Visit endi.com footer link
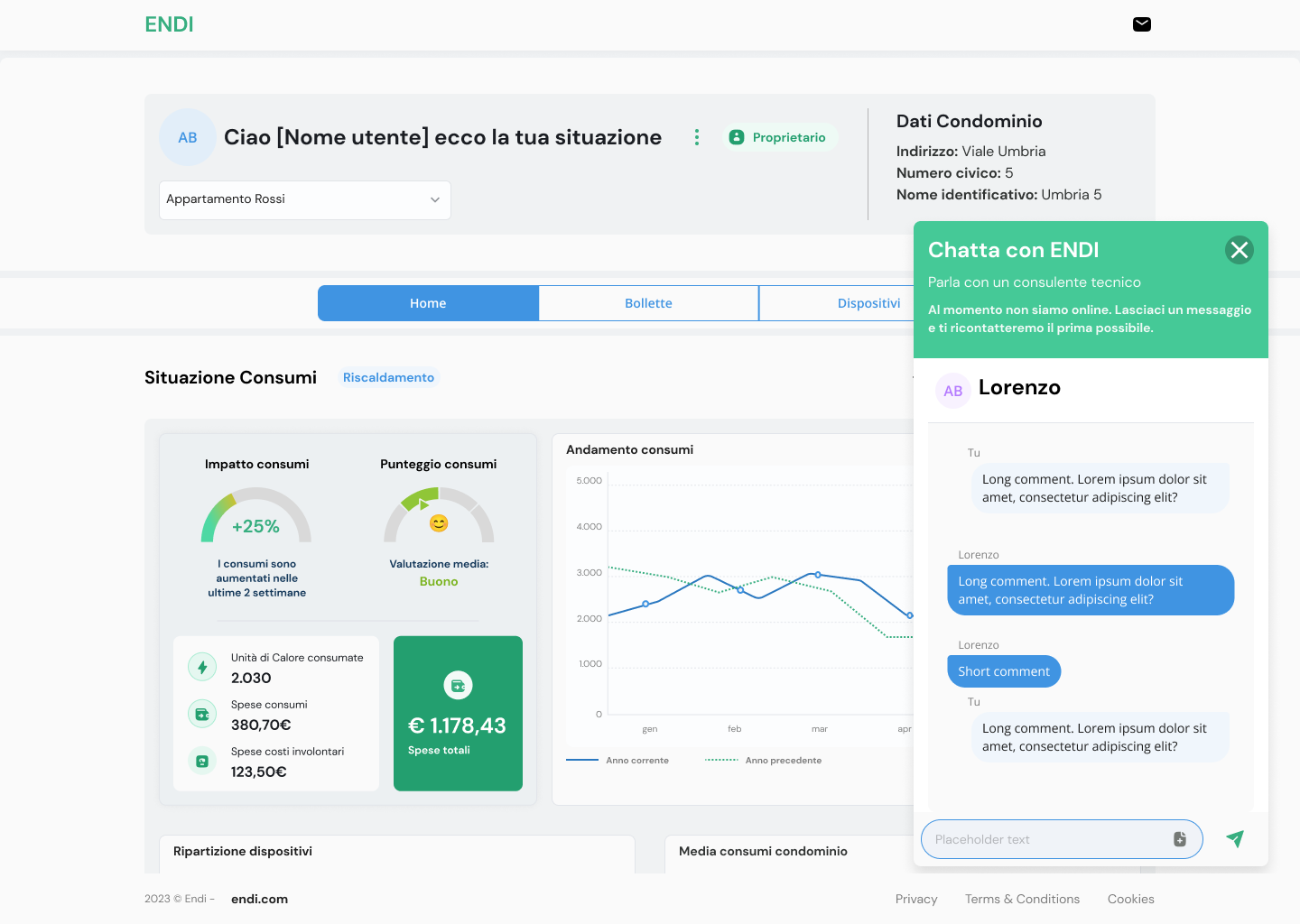The width and height of the screenshot is (1300, 924). (x=259, y=899)
